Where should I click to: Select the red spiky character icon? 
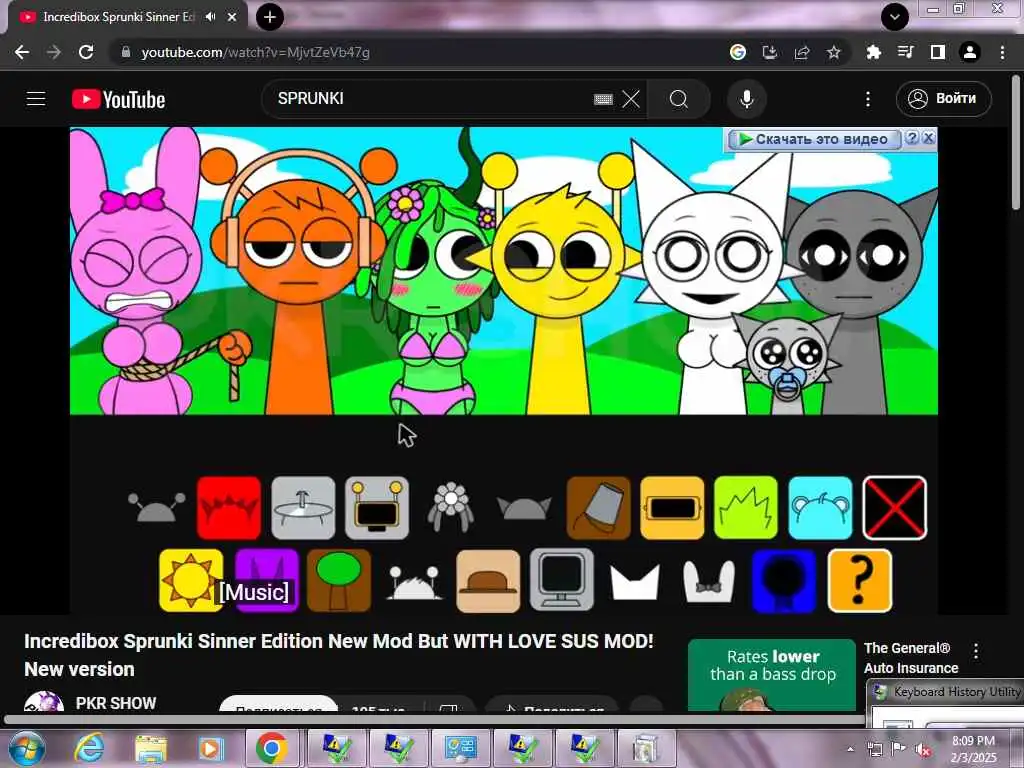coord(229,508)
